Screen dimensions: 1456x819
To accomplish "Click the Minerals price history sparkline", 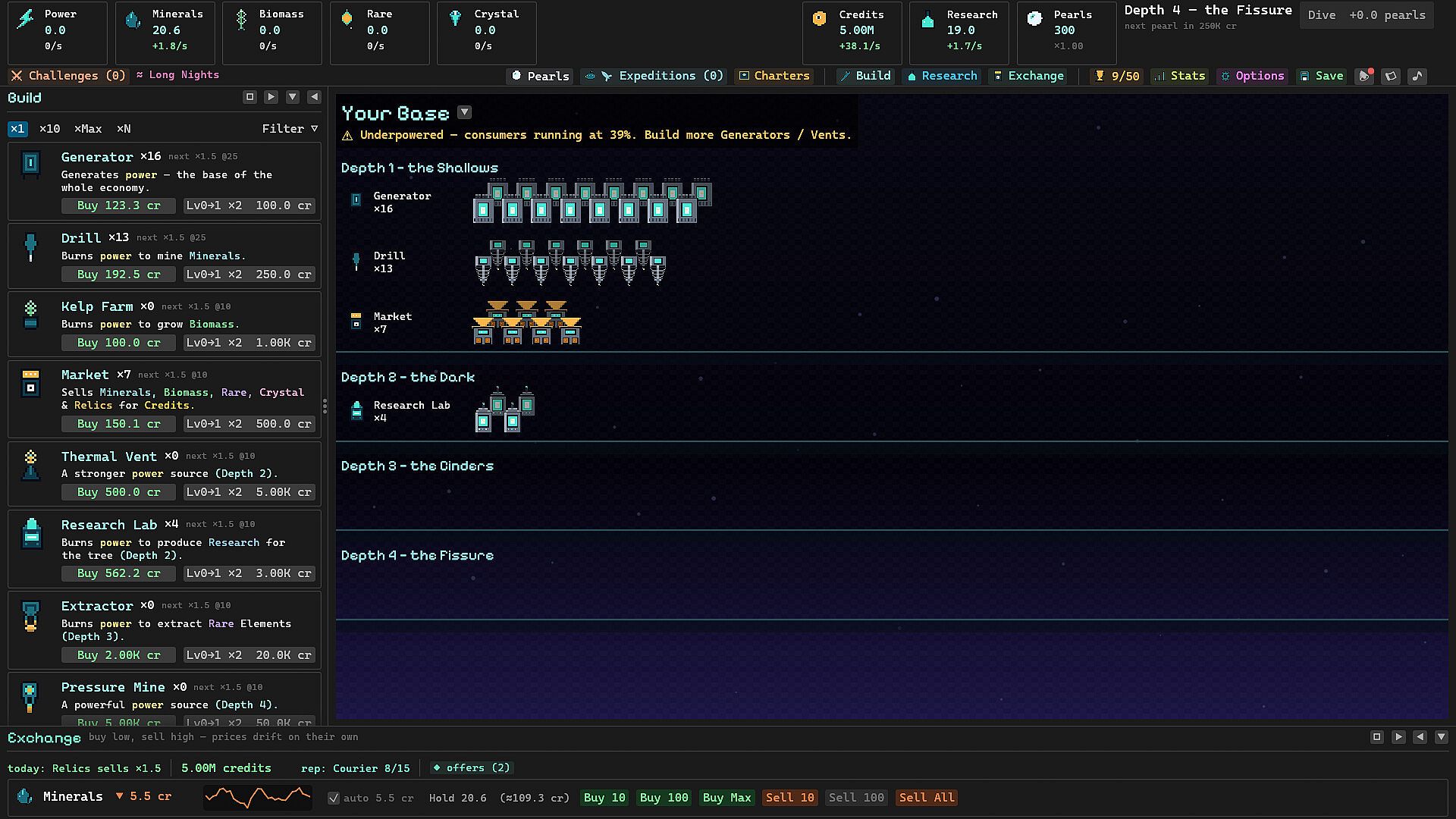I will coord(258,797).
